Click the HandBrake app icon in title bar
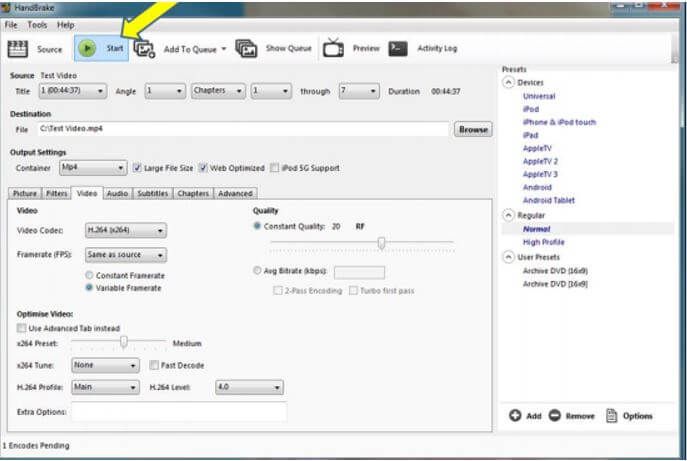Viewport: 687px width, 461px height. (6, 7)
